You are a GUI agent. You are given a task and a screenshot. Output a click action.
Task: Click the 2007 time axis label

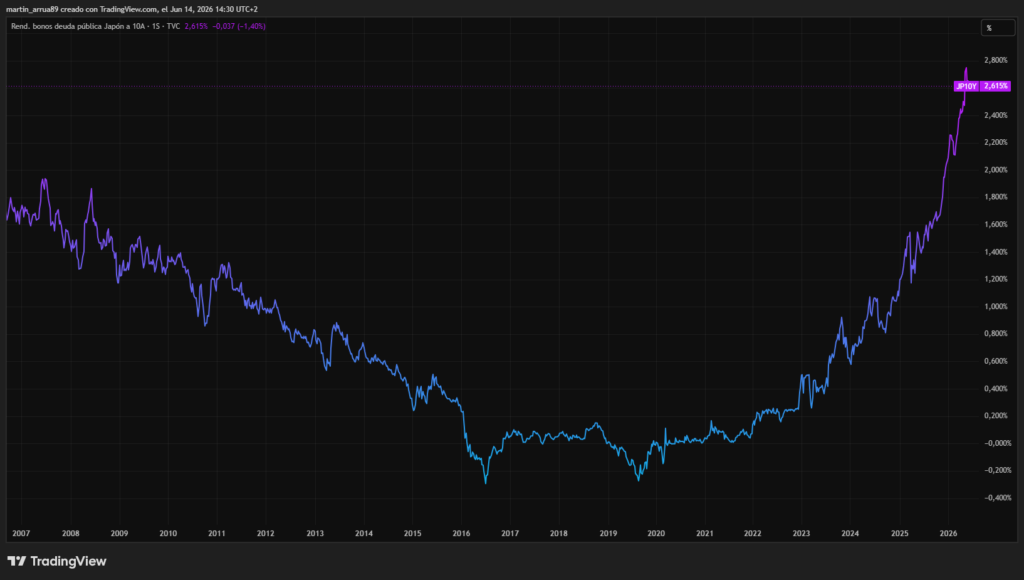coord(21,534)
